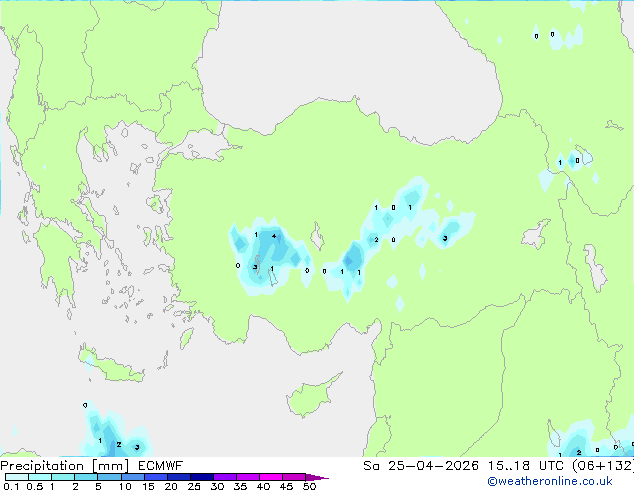Select the 0.1 to 0.5 mm legend swatch
This screenshot has width=634, height=490.
pos(17,477)
